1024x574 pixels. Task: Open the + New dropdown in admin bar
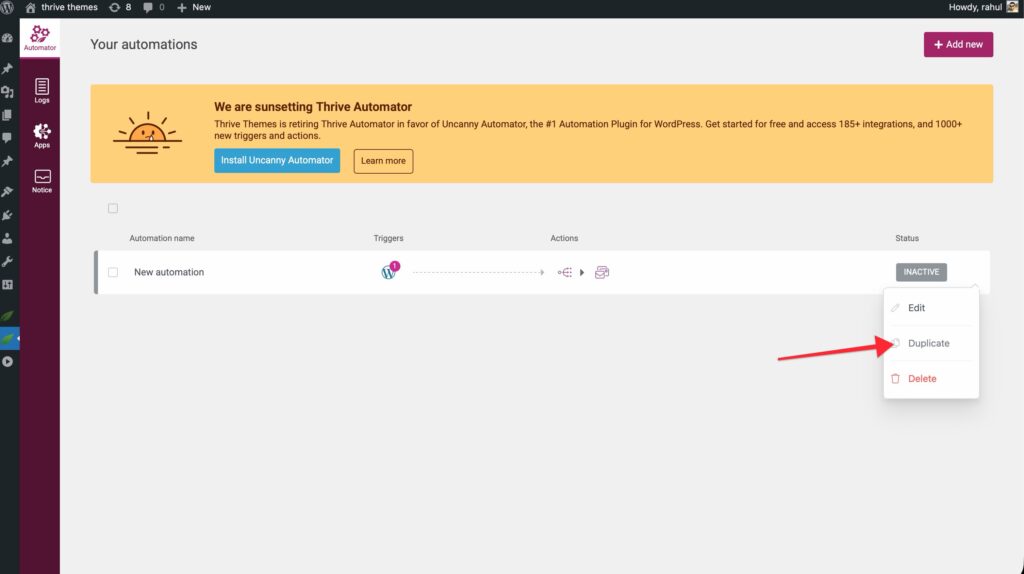pos(194,7)
